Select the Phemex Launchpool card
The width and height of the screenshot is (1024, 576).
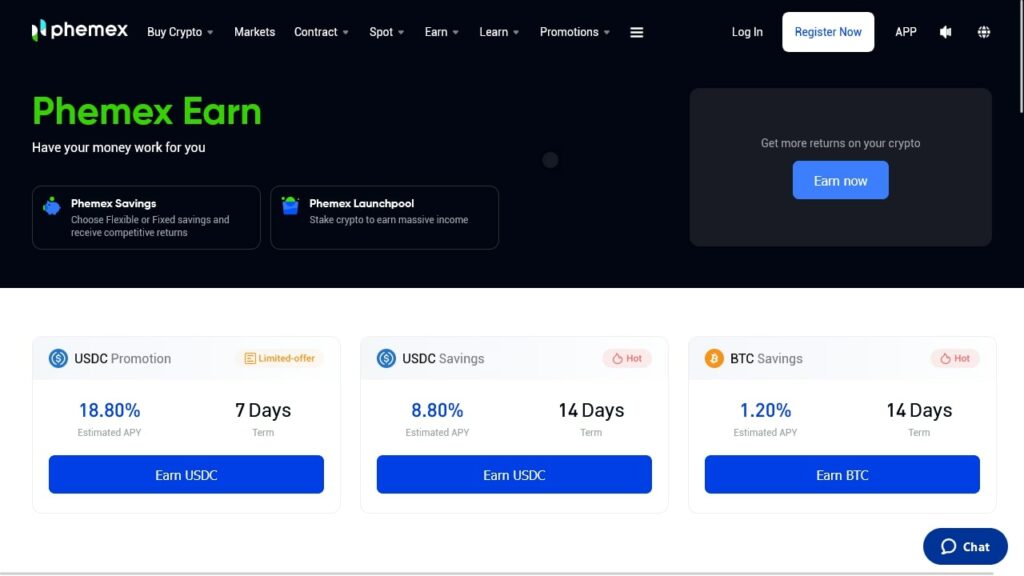385,217
